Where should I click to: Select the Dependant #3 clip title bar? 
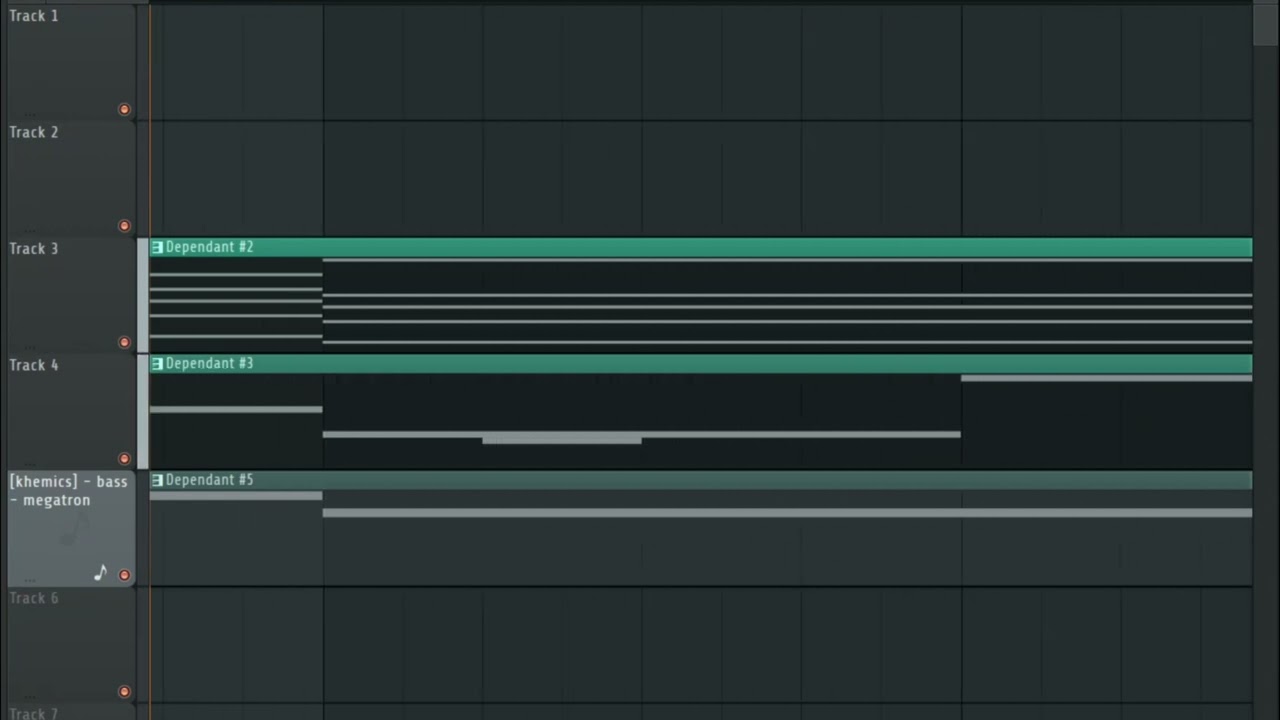pyautogui.click(x=701, y=364)
